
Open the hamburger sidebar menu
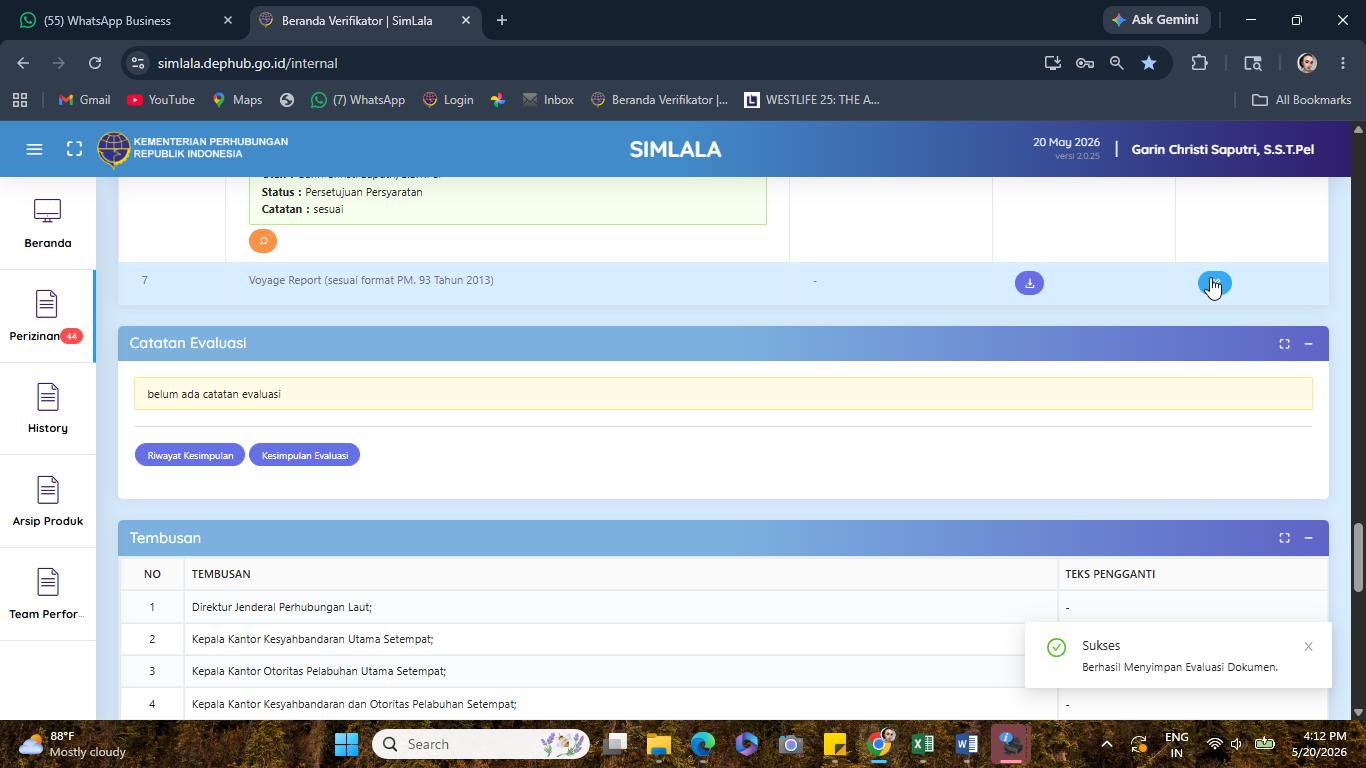34,149
